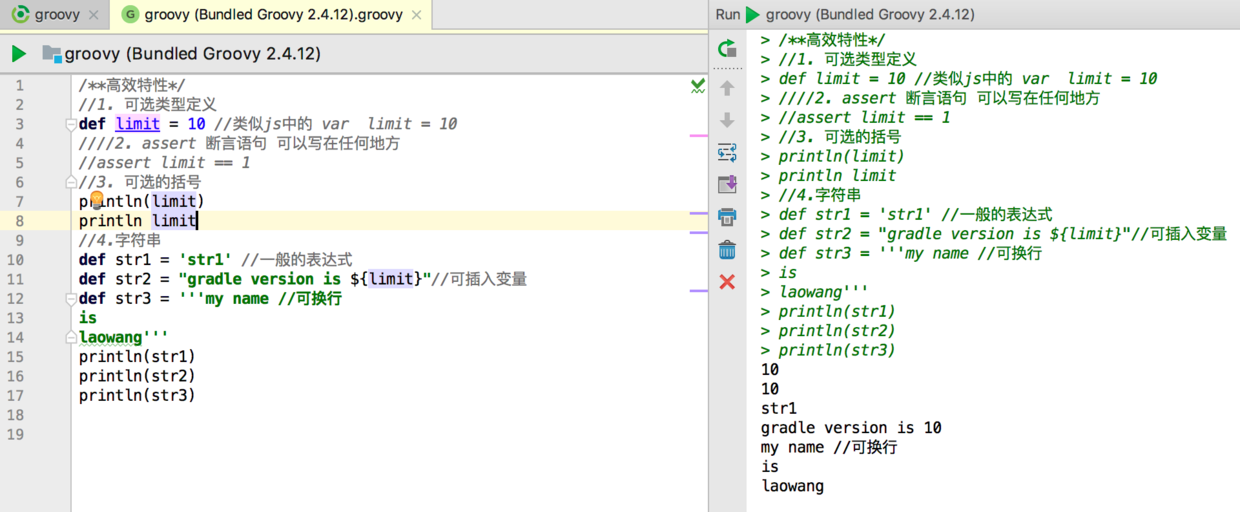Screen dimensions: 1240x512
Task: Click the groovy file icon in first tab
Action: tap(20, 15)
